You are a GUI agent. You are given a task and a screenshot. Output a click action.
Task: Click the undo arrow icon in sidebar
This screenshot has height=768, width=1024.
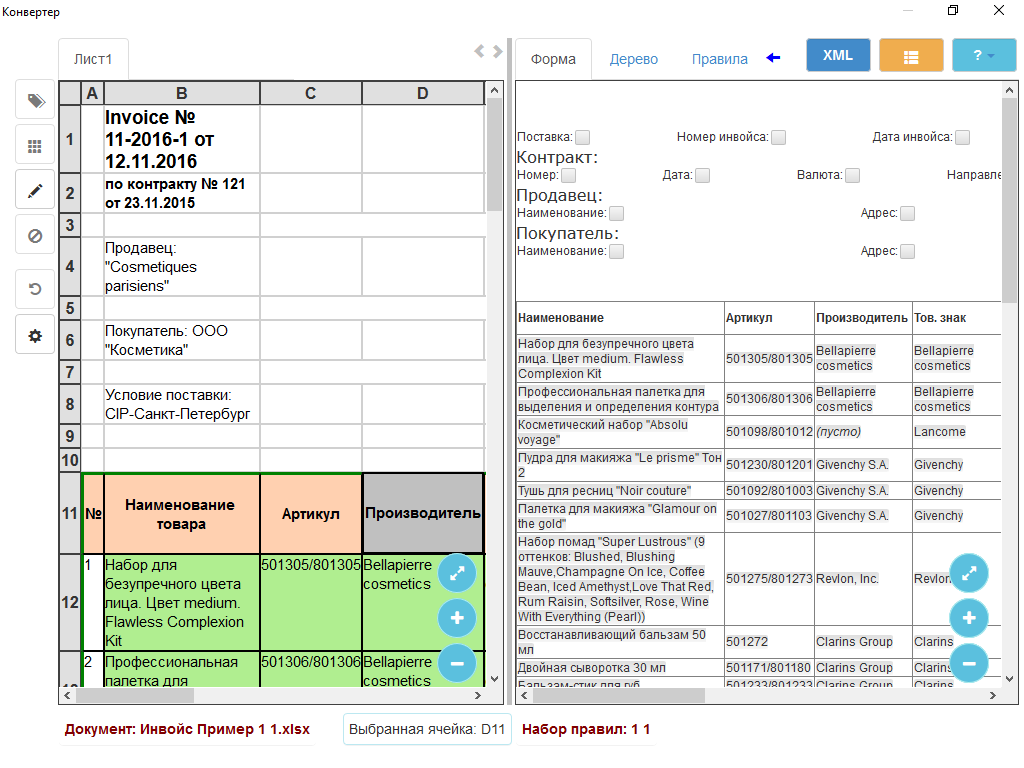[x=35, y=289]
